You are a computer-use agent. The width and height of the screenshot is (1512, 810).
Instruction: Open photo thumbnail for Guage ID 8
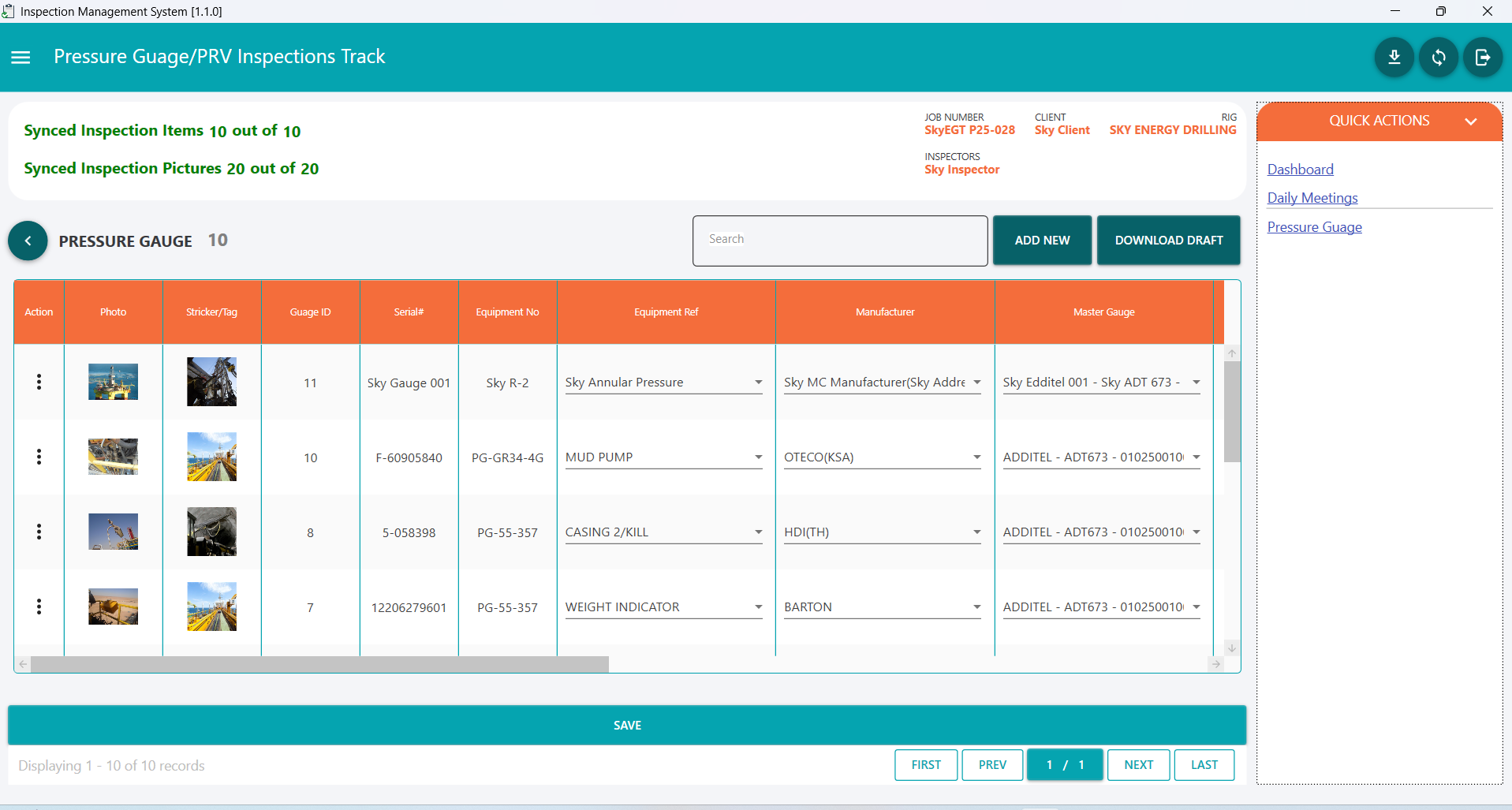113,532
